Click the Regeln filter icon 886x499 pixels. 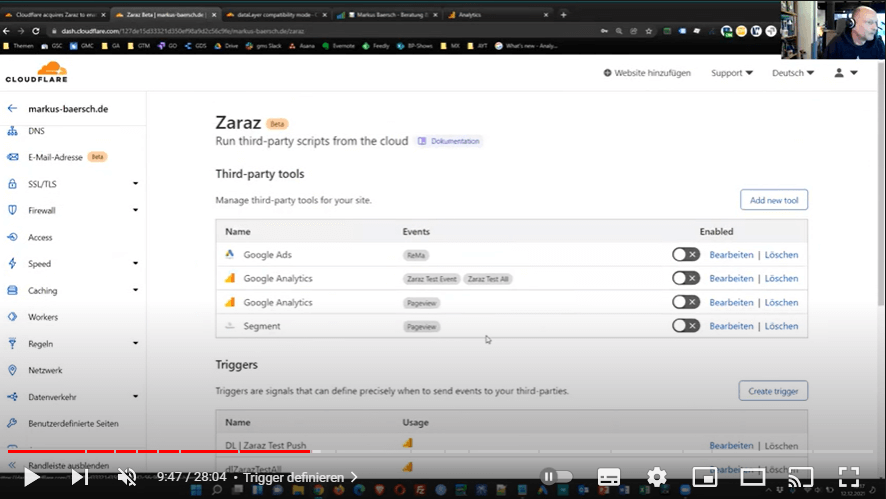click(x=12, y=344)
